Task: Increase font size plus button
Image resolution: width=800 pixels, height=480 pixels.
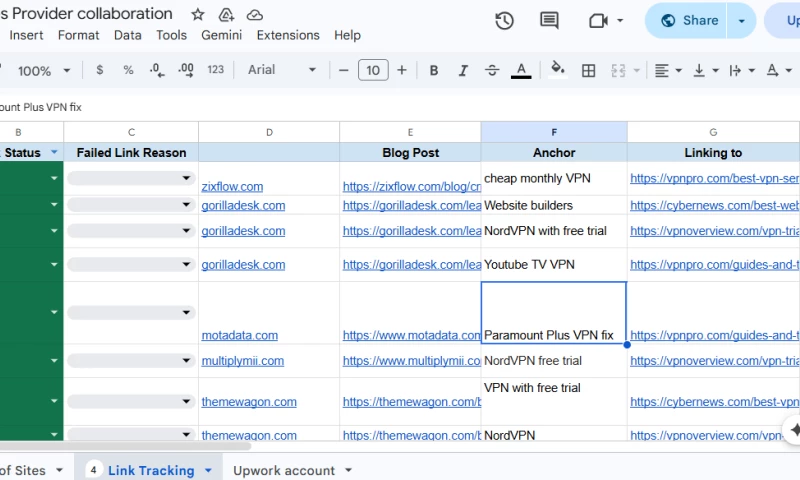Action: click(402, 70)
